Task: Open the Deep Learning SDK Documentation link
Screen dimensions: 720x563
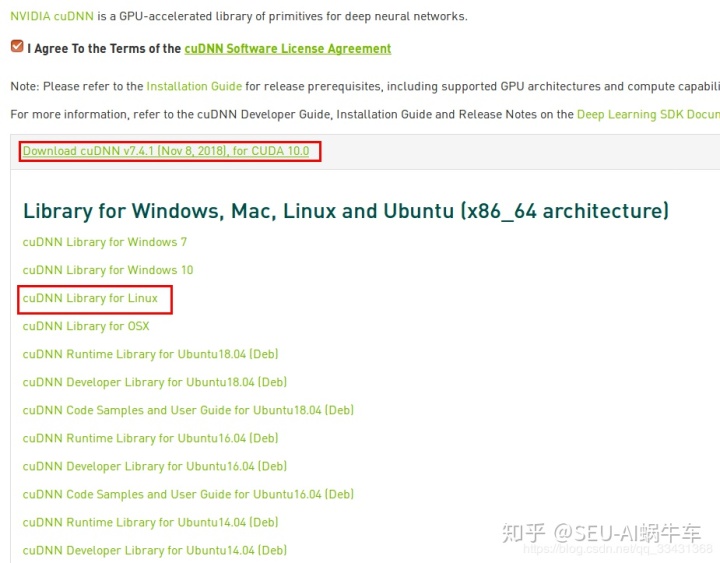Action: coord(648,114)
